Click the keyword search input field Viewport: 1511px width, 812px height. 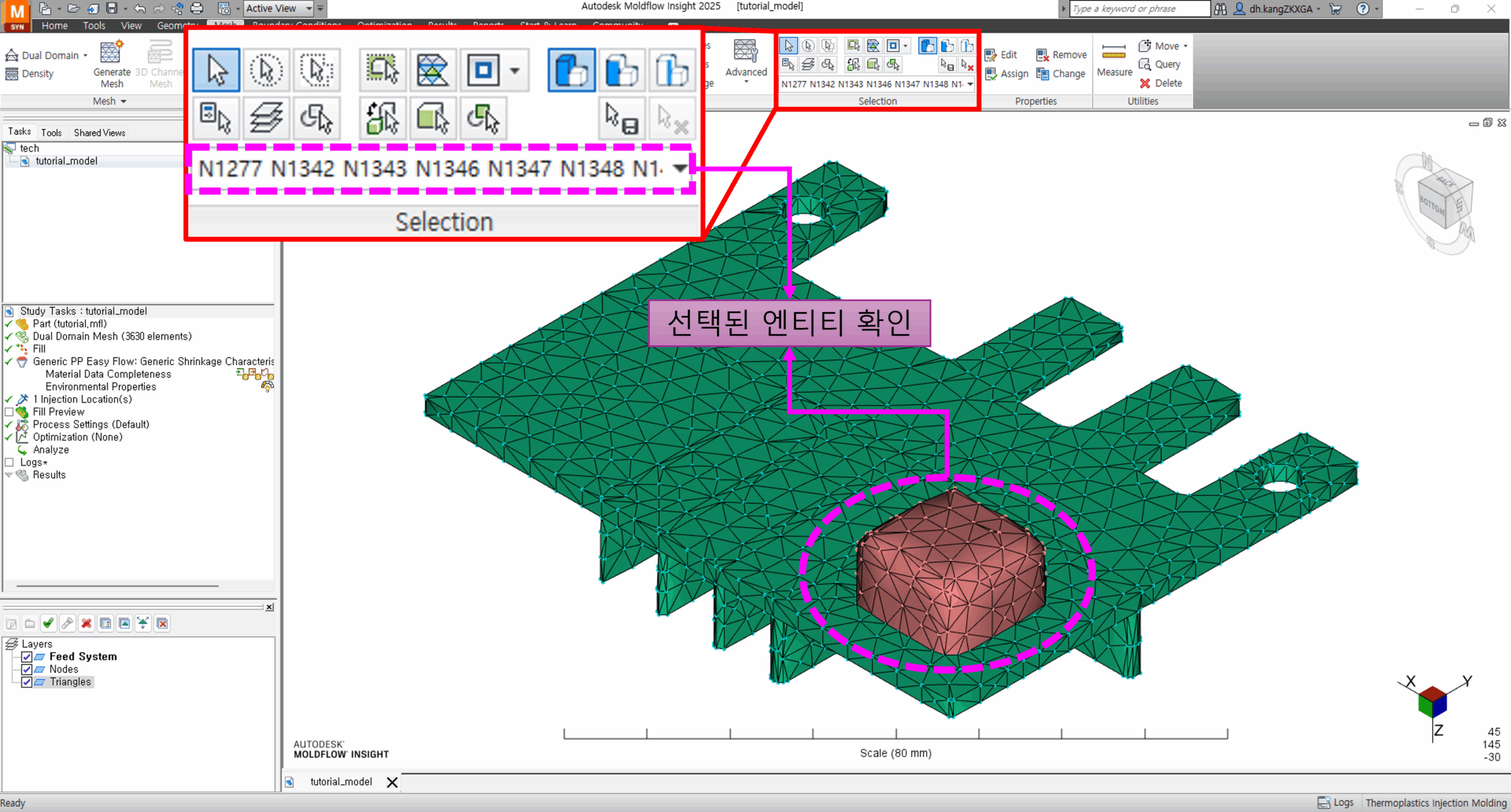click(1139, 9)
